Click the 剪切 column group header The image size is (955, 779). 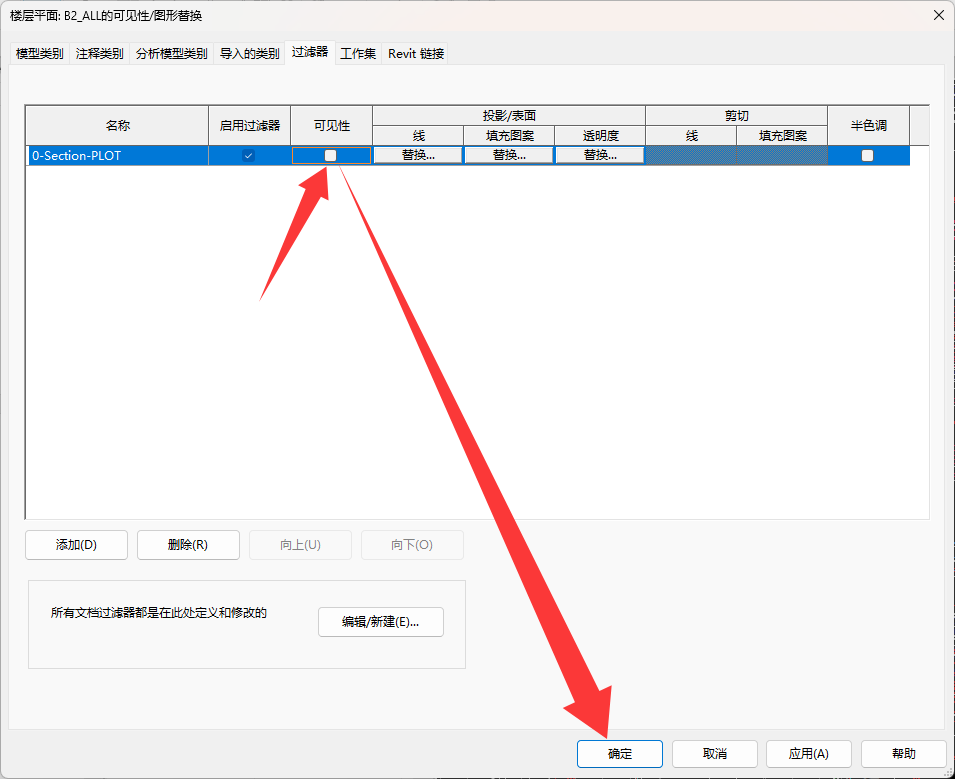pyautogui.click(x=736, y=116)
